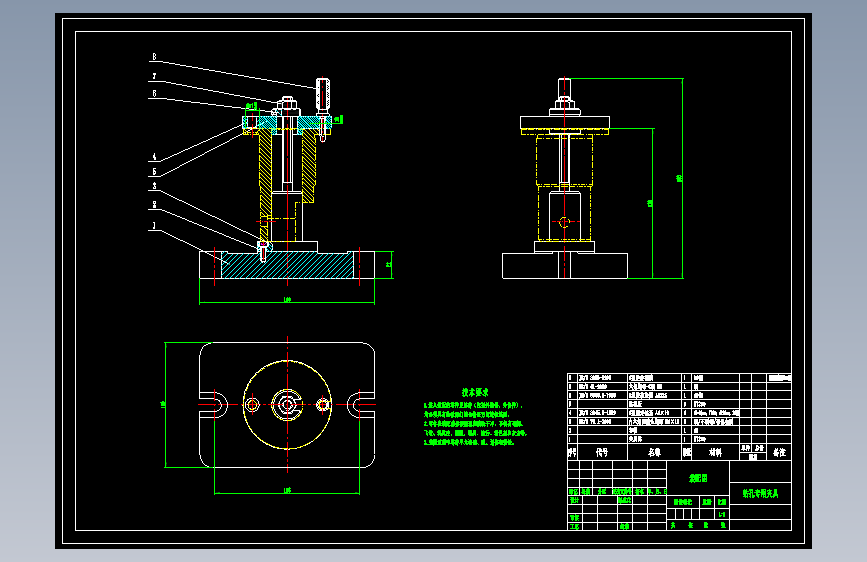Click the tall vertical green dimension in side view
Image resolution: width=867 pixels, height=562 pixels.
click(681, 178)
